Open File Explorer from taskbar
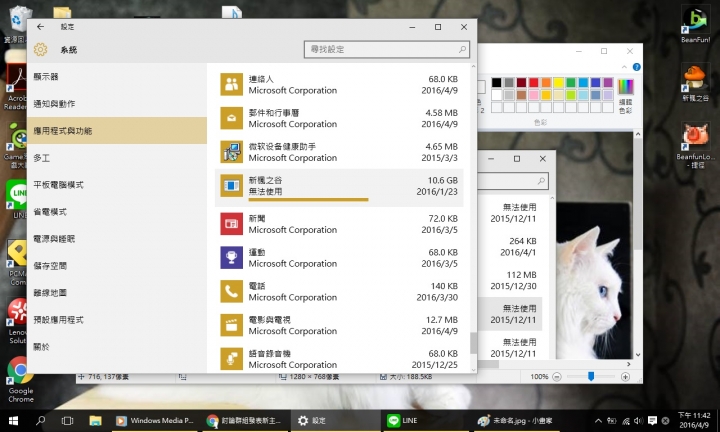The height and width of the screenshot is (432, 720). click(x=95, y=421)
